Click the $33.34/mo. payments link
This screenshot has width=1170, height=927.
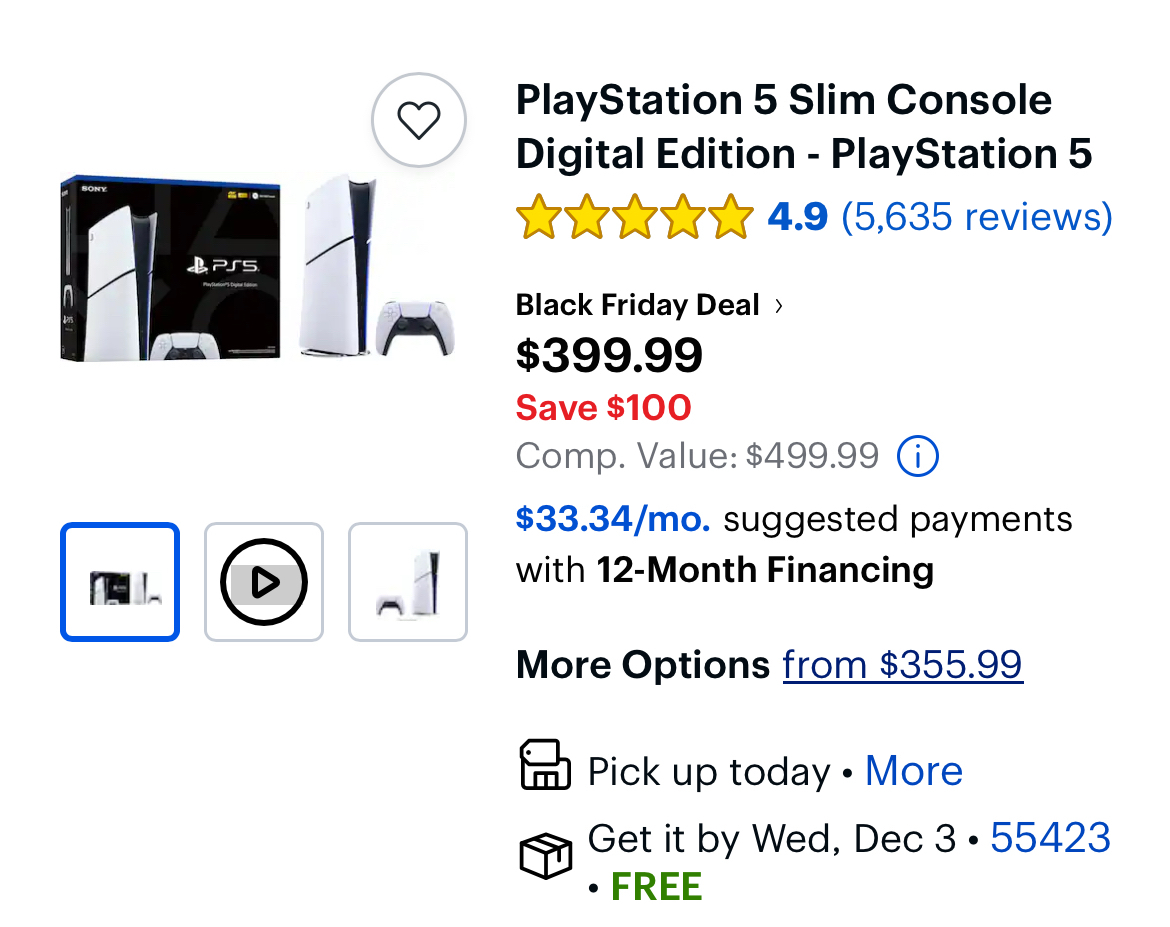point(613,519)
